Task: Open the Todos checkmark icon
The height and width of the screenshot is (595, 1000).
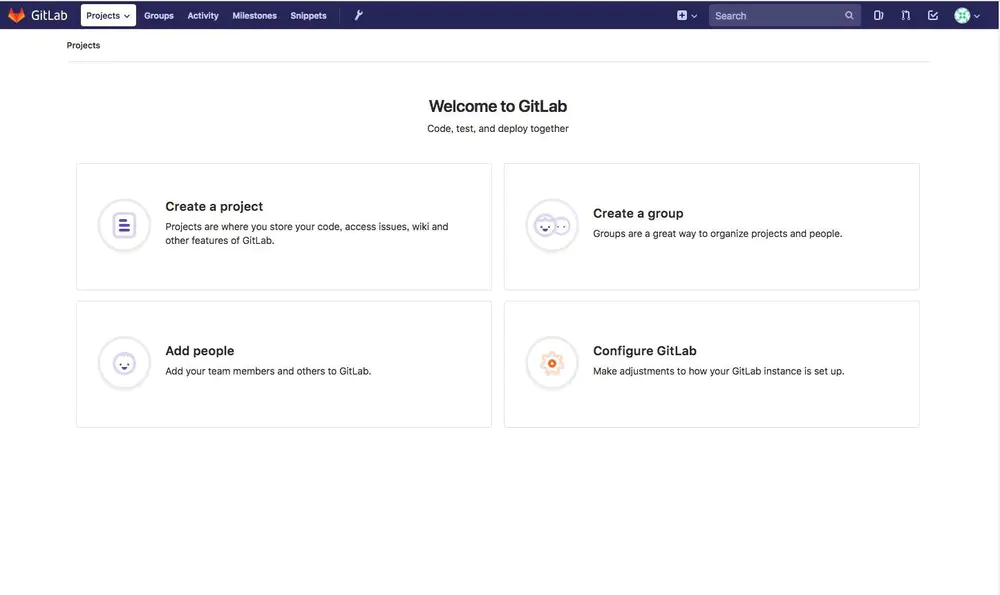Action: (933, 15)
